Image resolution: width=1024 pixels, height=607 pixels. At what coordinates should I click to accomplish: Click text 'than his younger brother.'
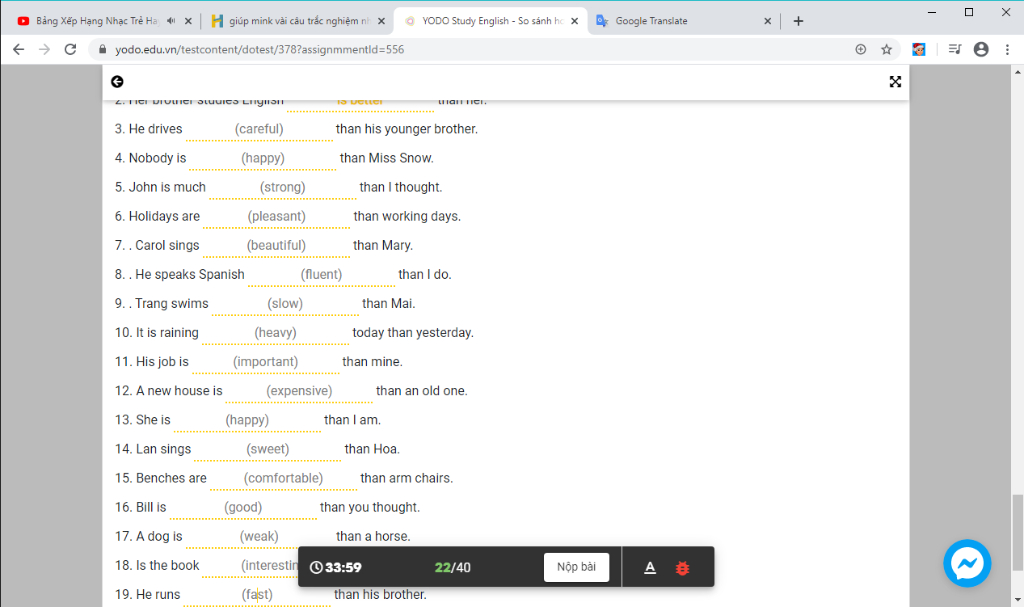(x=407, y=129)
